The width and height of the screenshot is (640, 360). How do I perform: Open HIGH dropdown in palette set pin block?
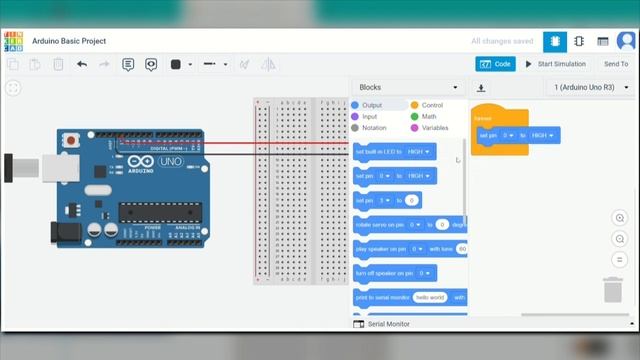coord(419,176)
